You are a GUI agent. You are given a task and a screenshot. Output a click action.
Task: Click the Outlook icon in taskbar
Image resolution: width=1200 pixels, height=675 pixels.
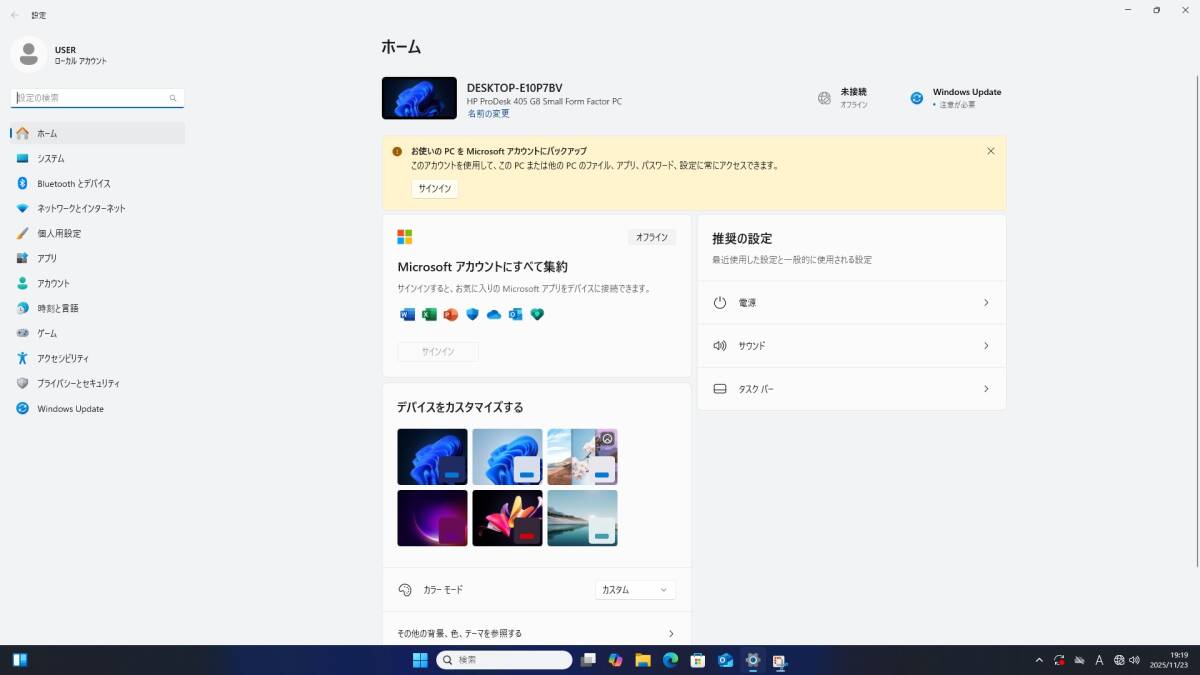pyautogui.click(x=725, y=660)
